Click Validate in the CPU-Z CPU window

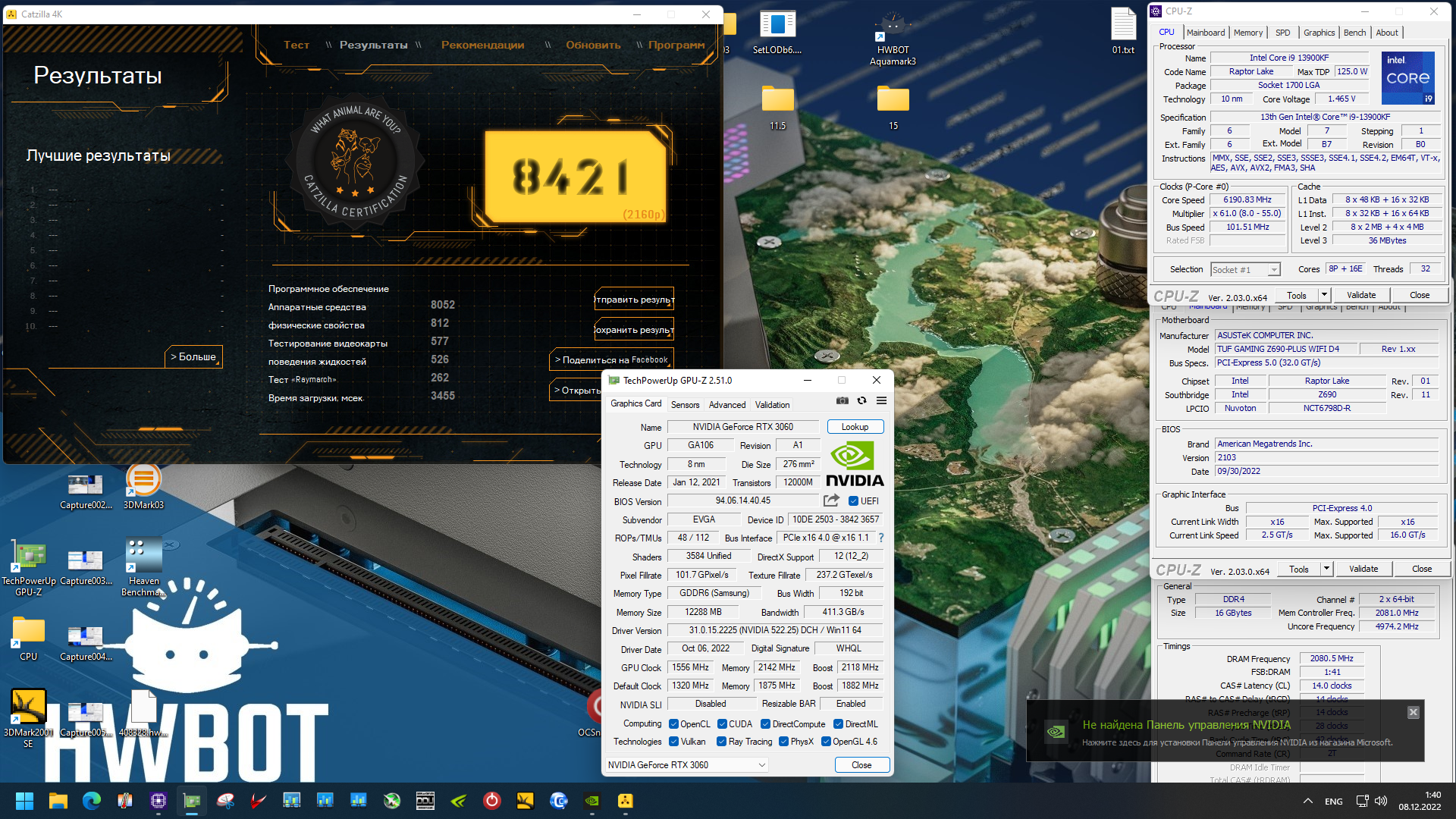(1360, 295)
